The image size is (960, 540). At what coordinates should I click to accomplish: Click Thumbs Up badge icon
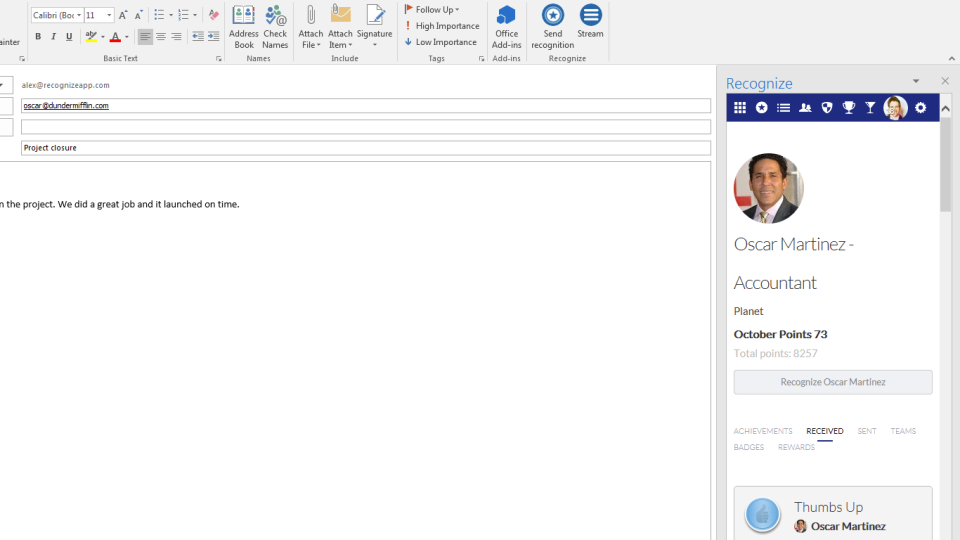pos(762,514)
